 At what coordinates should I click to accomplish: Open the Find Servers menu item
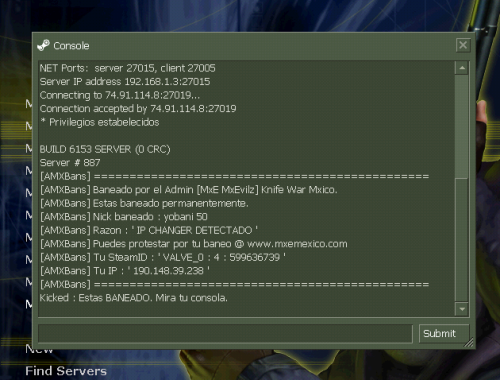pyautogui.click(x=66, y=371)
